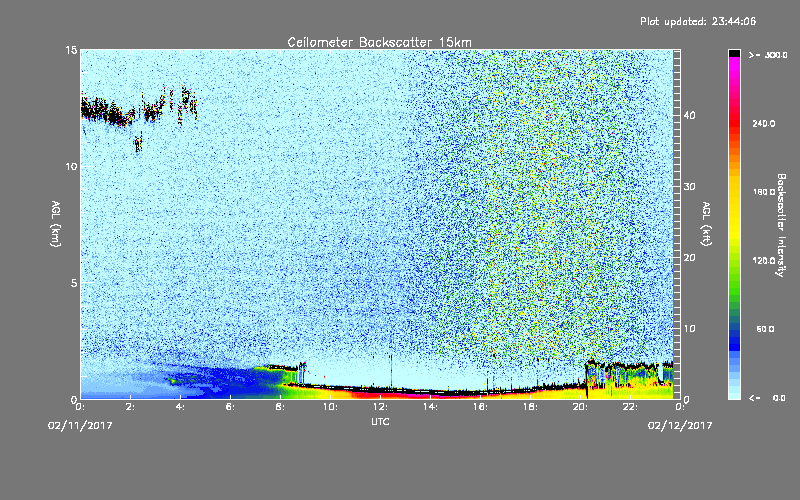Click the colorbar's '<= 0.0' bottom label
Viewport: 800px width, 500px height.
click(x=767, y=398)
